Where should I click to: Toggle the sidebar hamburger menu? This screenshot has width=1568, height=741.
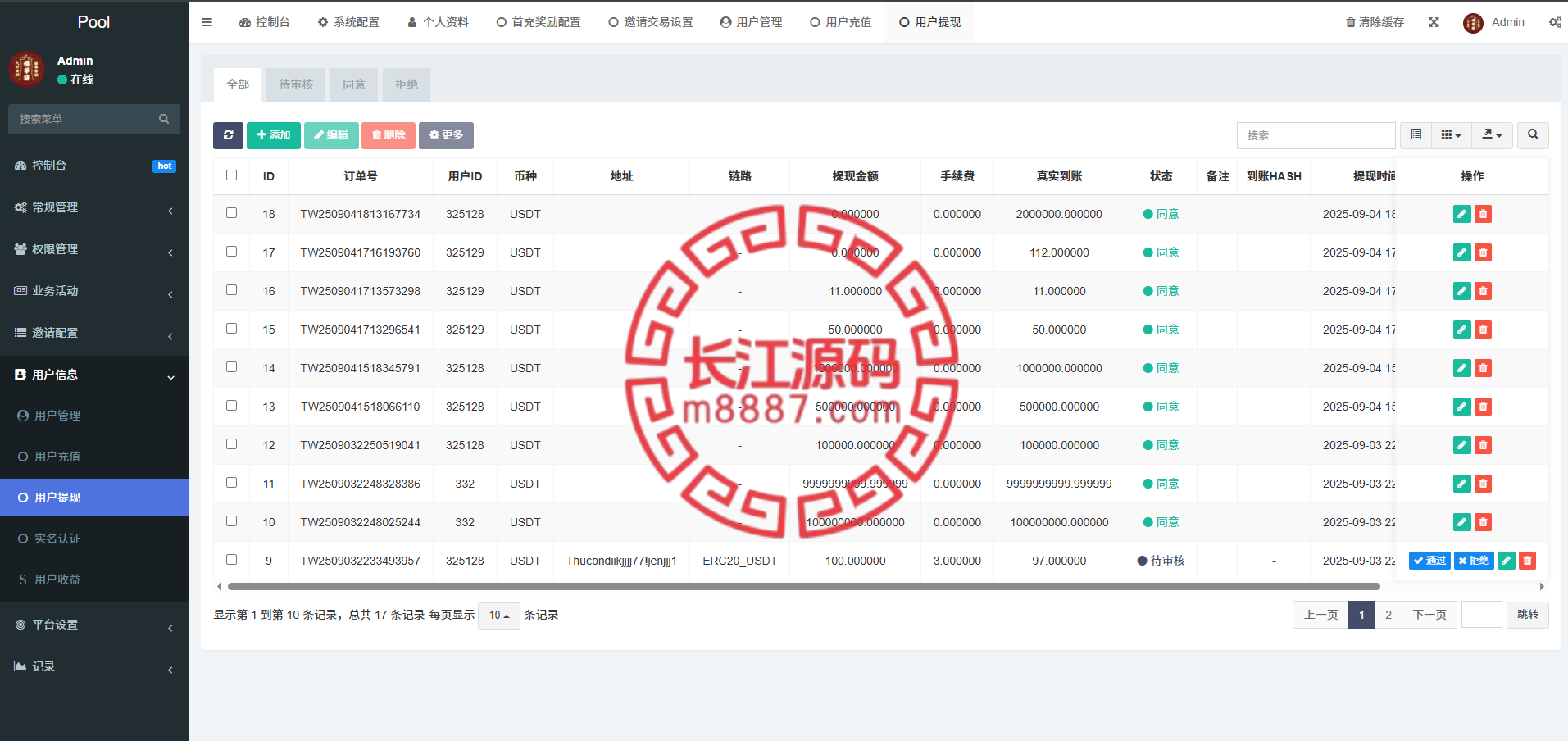[x=207, y=22]
